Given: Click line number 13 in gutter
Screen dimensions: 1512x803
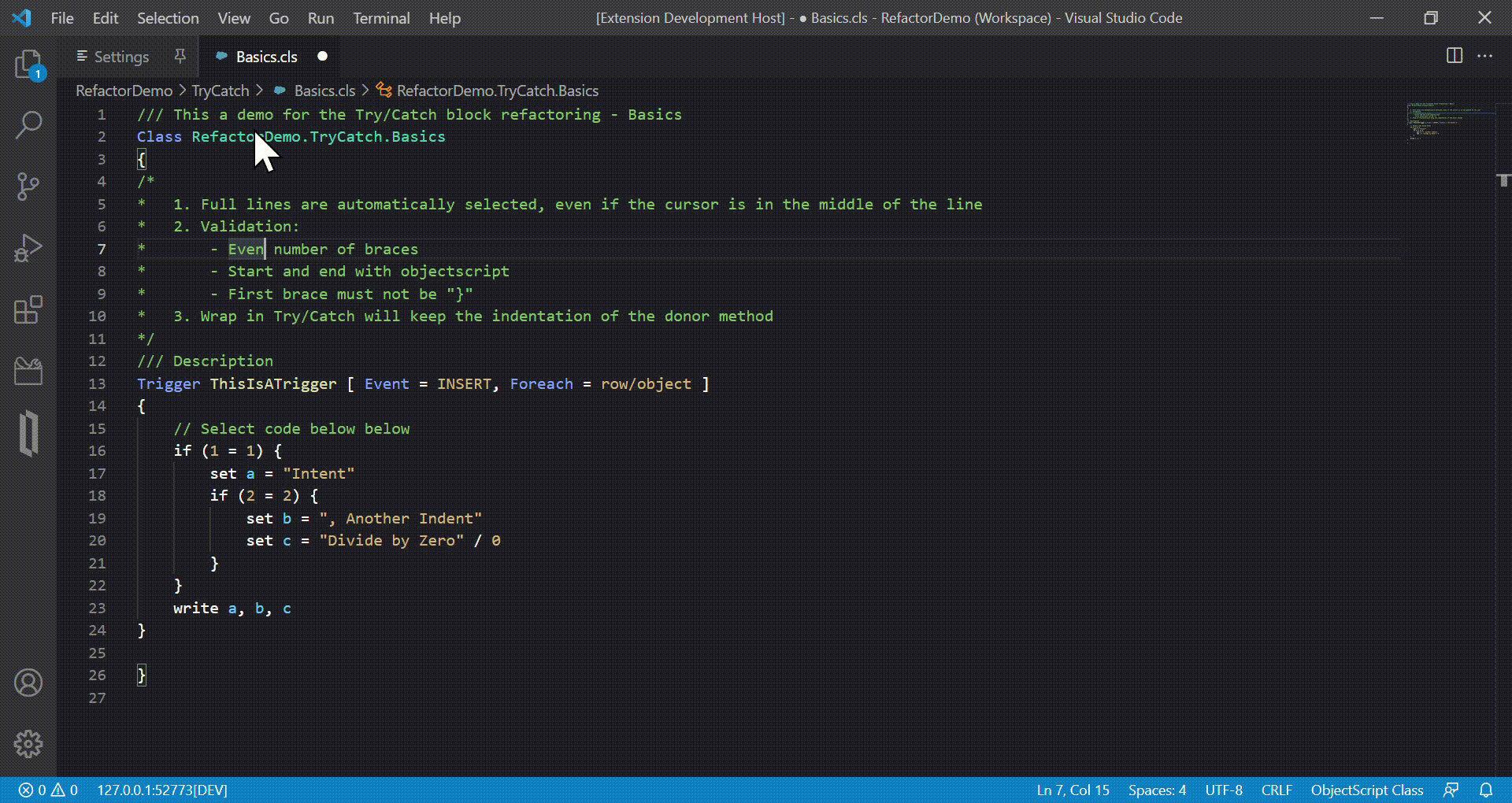Looking at the screenshot, I should (97, 383).
